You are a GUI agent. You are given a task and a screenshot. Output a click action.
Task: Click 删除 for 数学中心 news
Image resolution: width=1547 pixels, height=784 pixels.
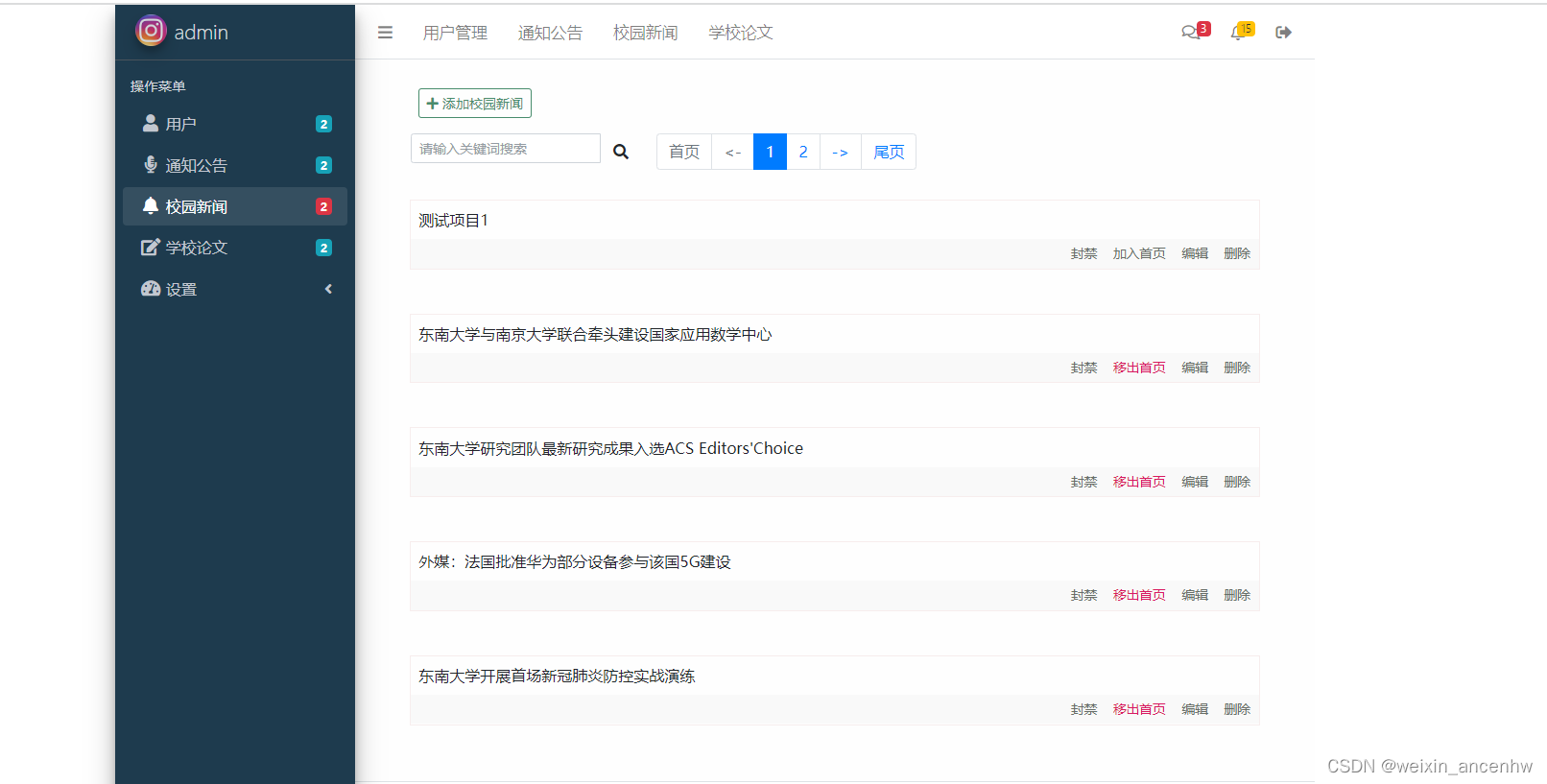click(1237, 368)
